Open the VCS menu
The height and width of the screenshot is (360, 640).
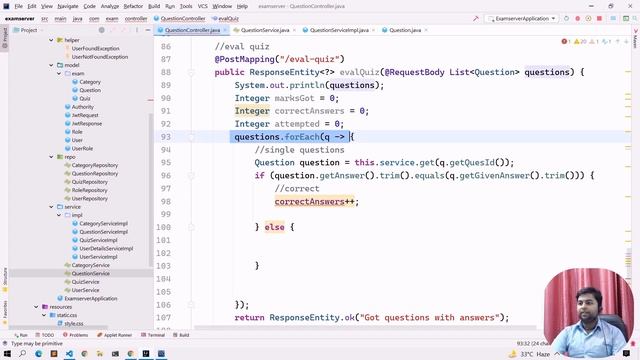click(202, 6)
